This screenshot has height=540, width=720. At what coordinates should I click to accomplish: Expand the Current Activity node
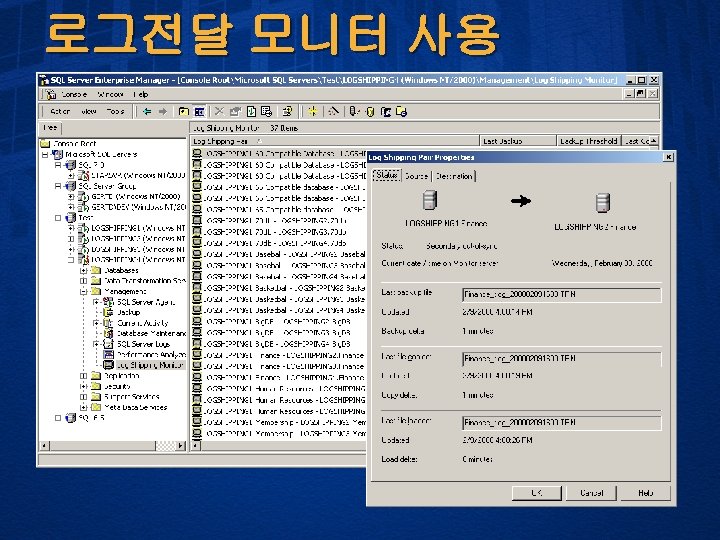[96, 323]
